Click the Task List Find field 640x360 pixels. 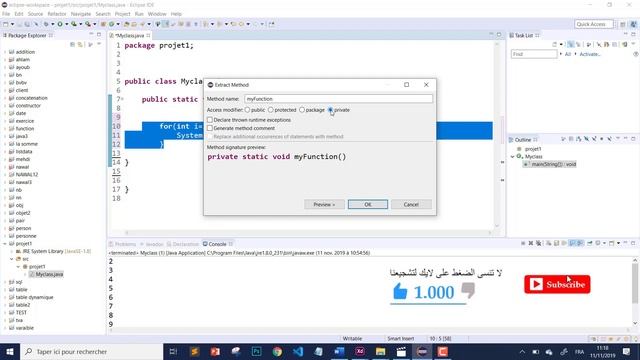pyautogui.click(x=534, y=54)
